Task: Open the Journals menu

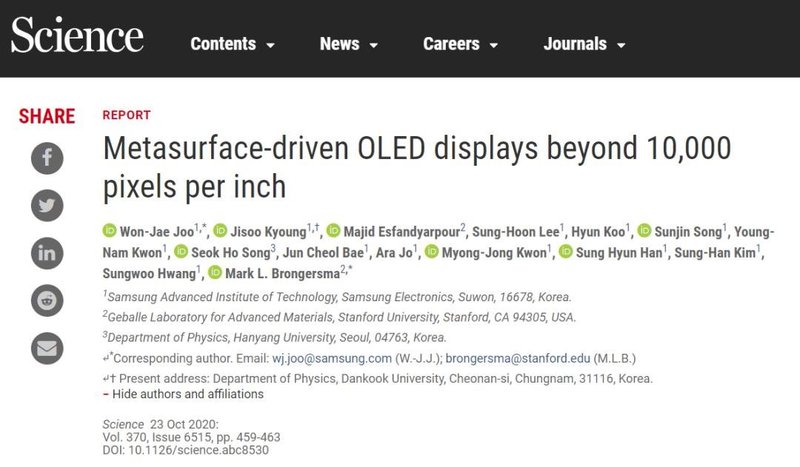Action: (584, 45)
